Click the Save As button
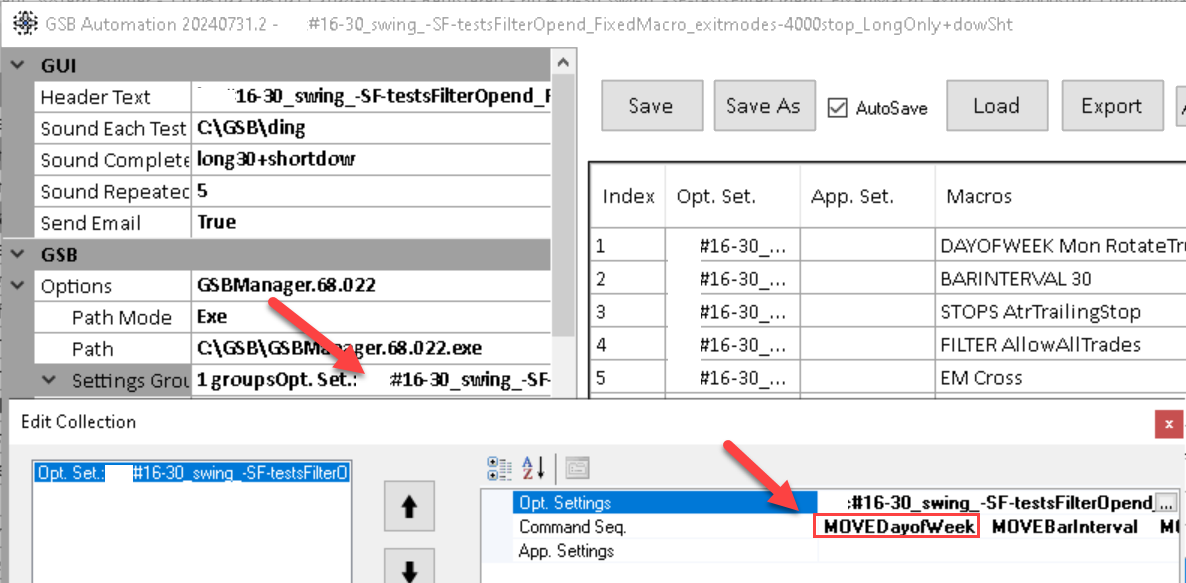1186x583 pixels. pos(763,106)
